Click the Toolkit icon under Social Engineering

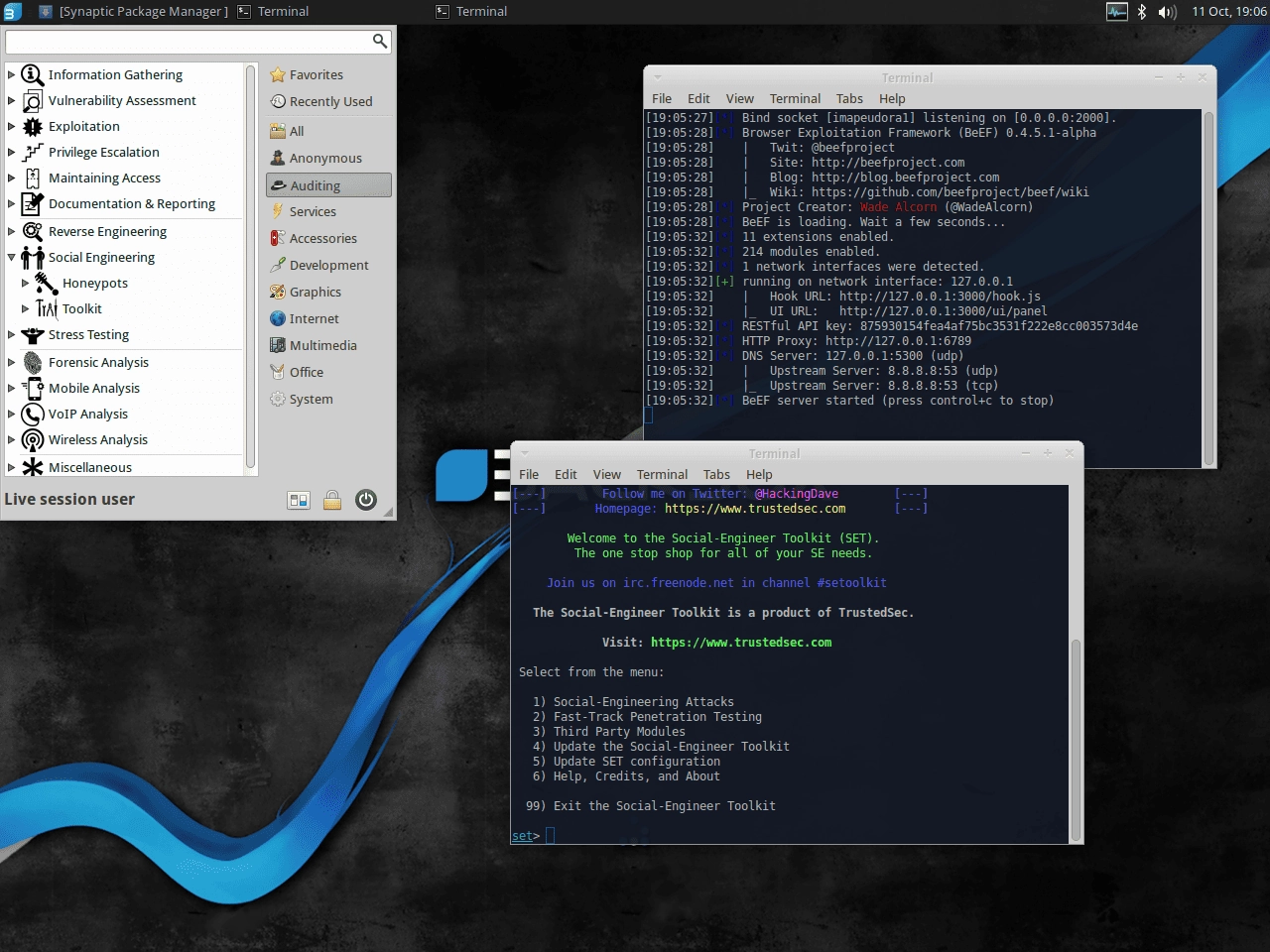(46, 308)
